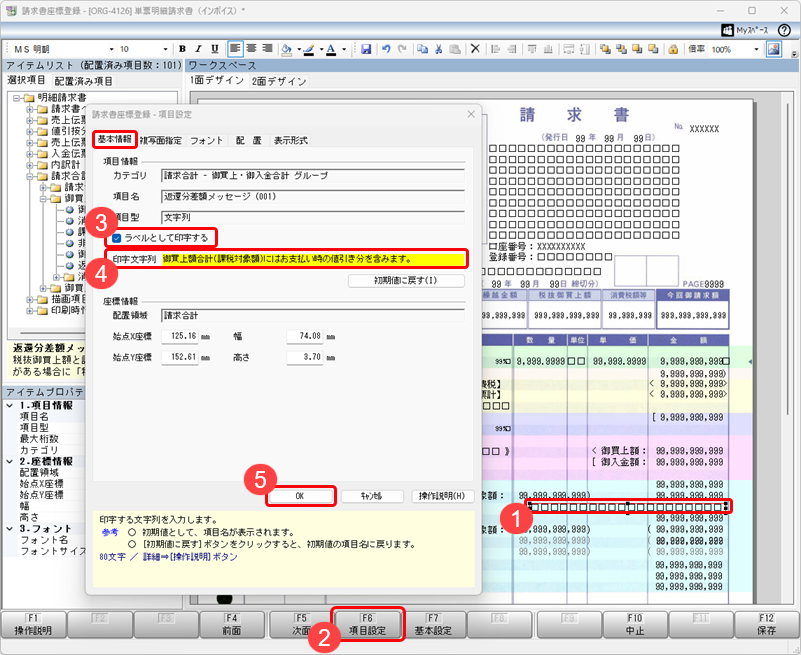Screen dimensions: 801x655
Task: Uncheck ラベルとして印字する checkbox
Action: [117, 238]
